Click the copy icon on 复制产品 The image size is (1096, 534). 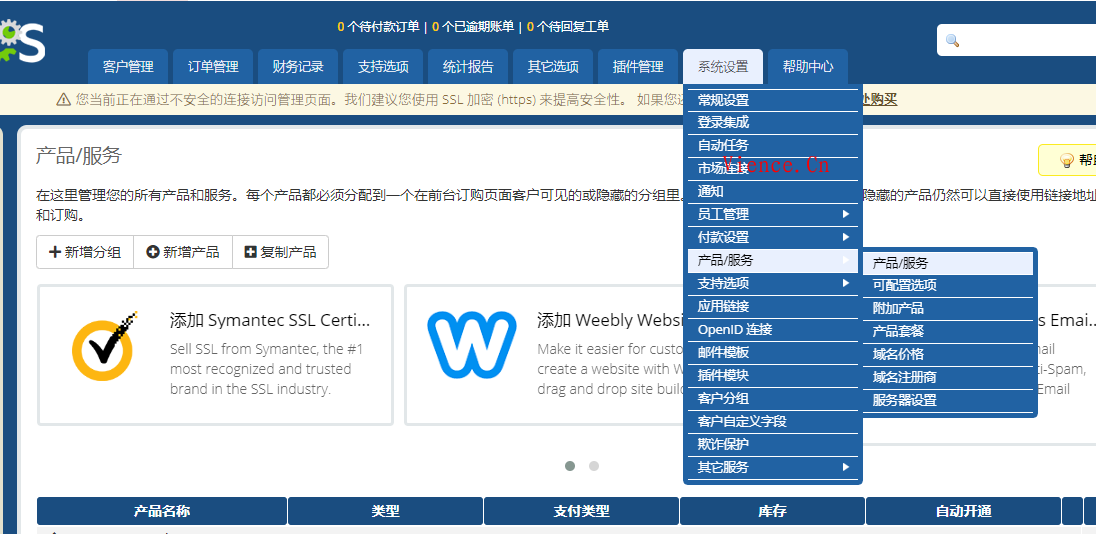tap(250, 252)
